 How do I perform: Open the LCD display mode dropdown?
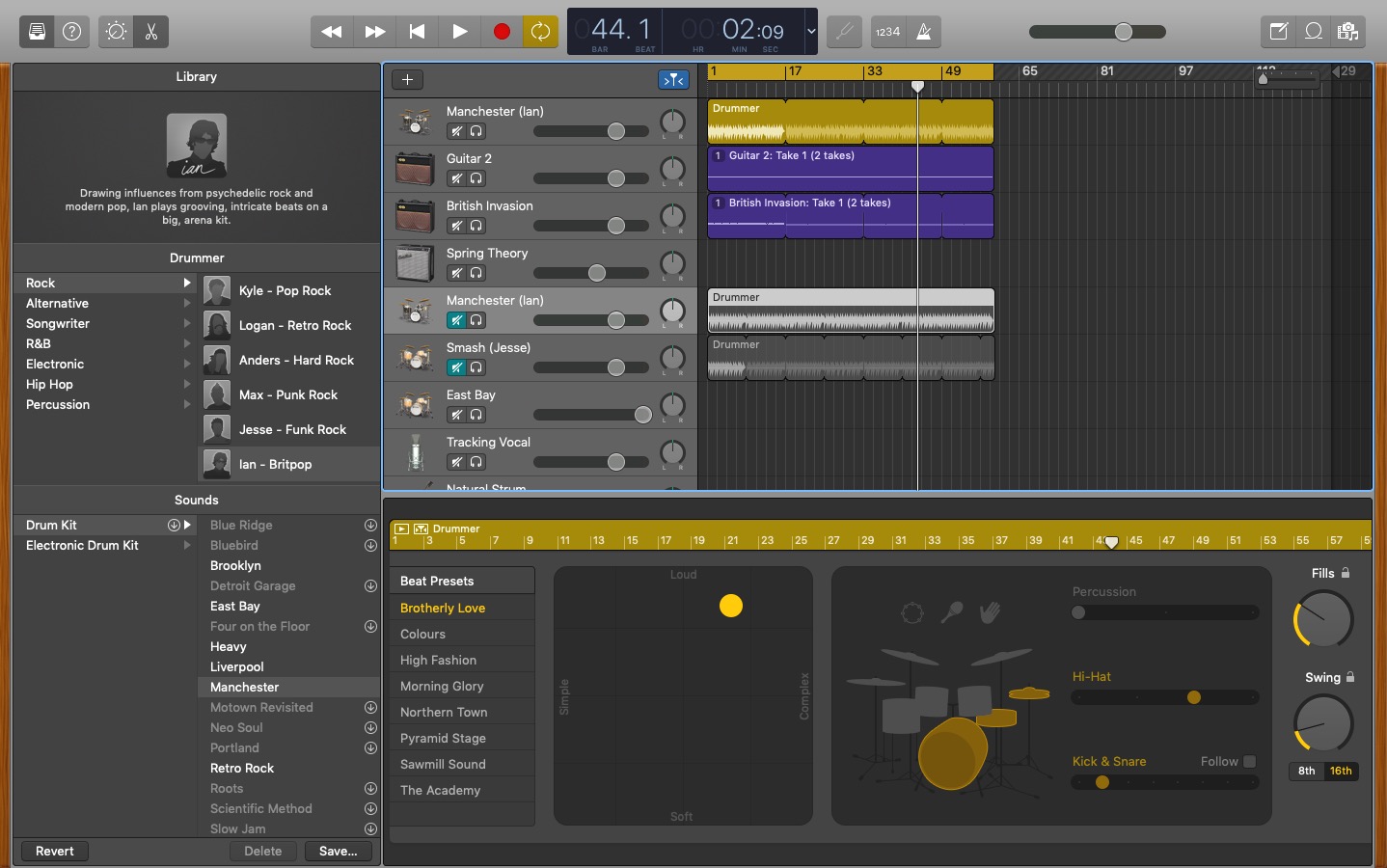[811, 32]
